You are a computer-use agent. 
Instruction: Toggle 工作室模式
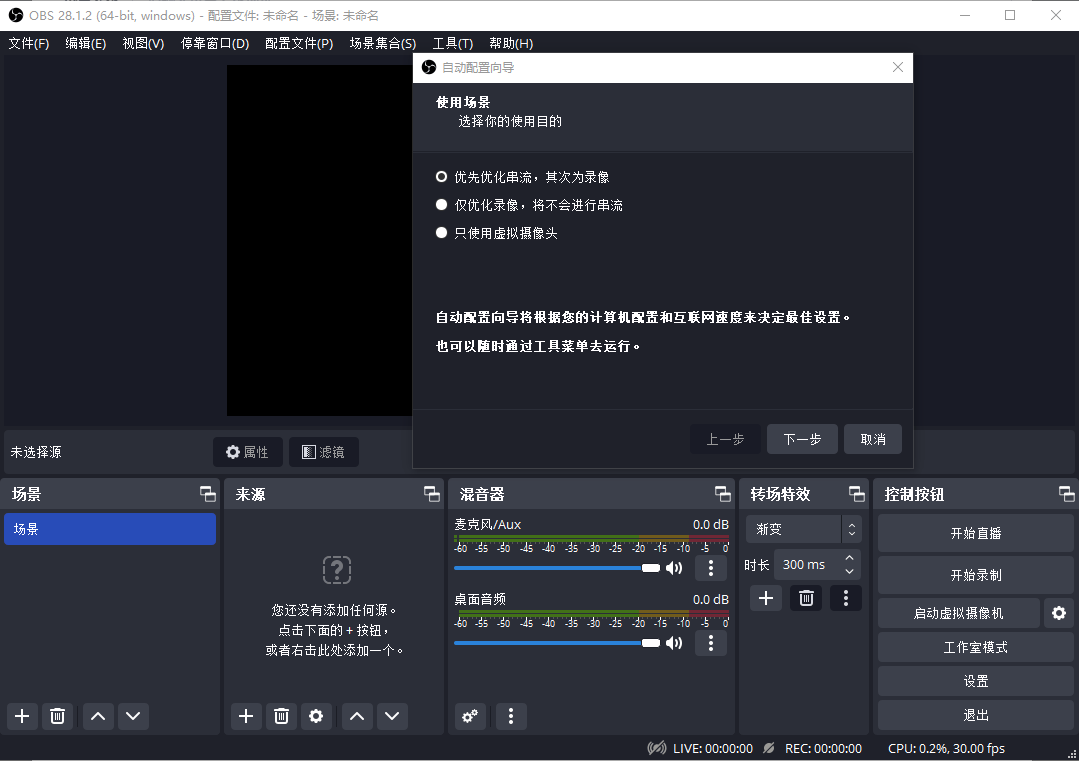point(976,647)
